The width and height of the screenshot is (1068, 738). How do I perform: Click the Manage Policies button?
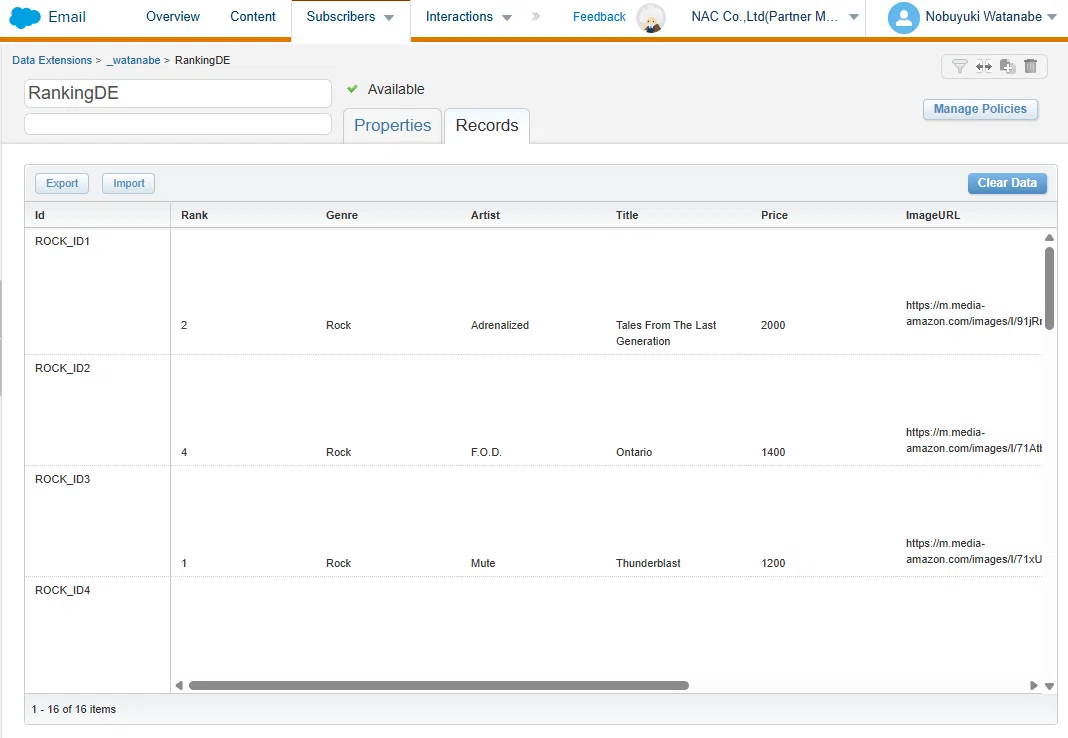[x=979, y=109]
